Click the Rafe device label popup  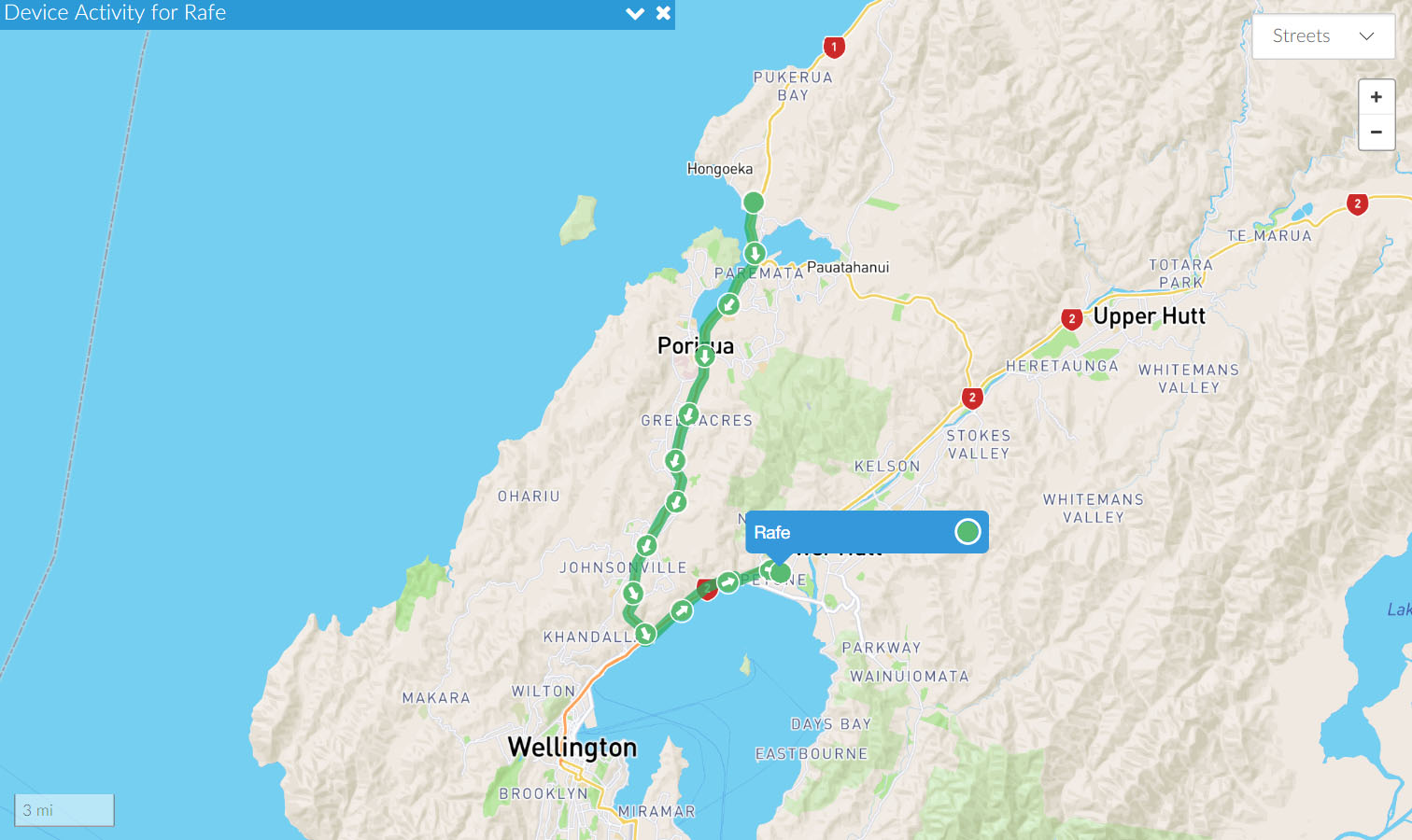(x=867, y=532)
